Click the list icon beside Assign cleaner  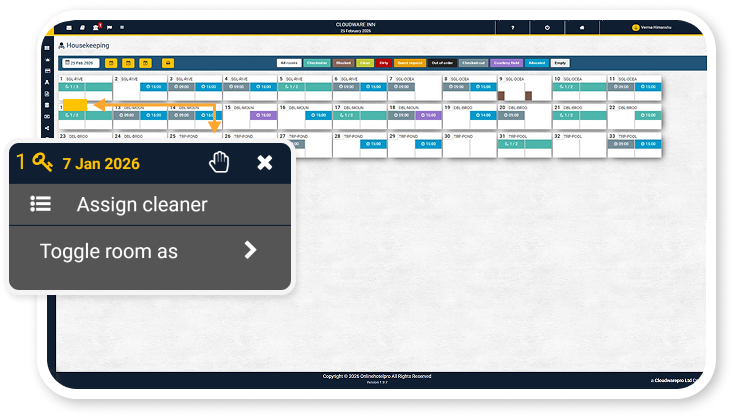point(40,205)
